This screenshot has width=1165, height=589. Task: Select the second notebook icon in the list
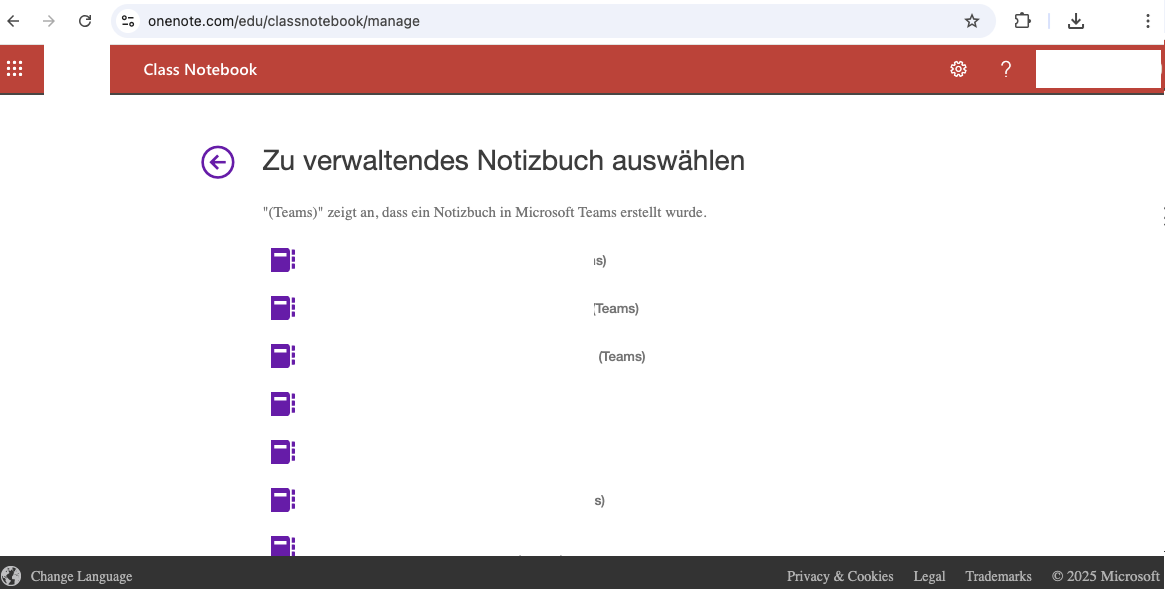(x=282, y=308)
